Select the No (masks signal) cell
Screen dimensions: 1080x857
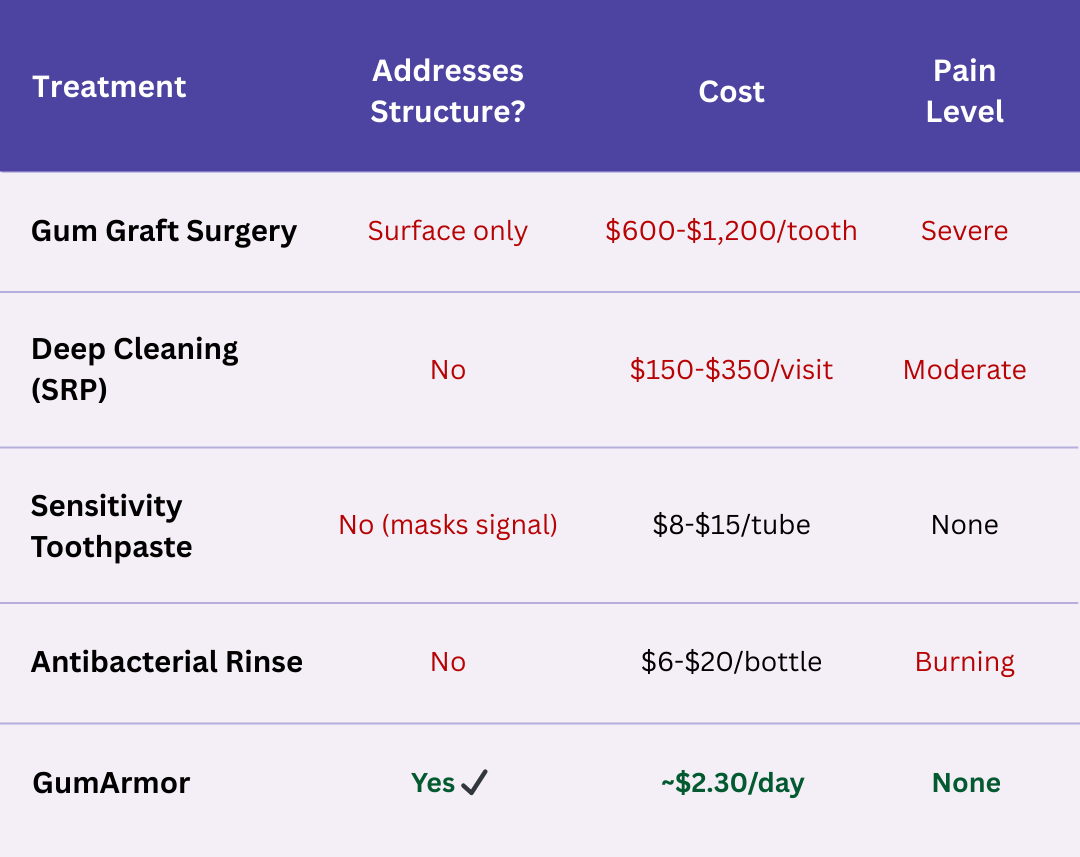pyautogui.click(x=447, y=525)
